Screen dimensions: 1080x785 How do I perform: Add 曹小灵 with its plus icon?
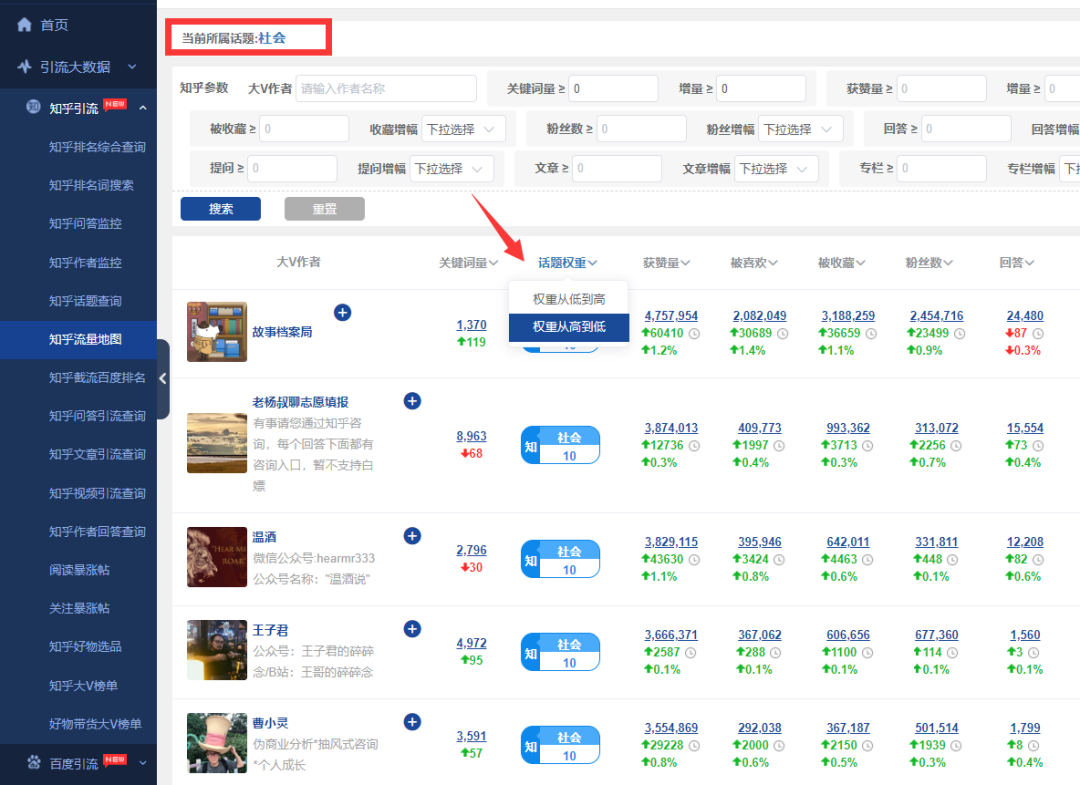(412, 722)
